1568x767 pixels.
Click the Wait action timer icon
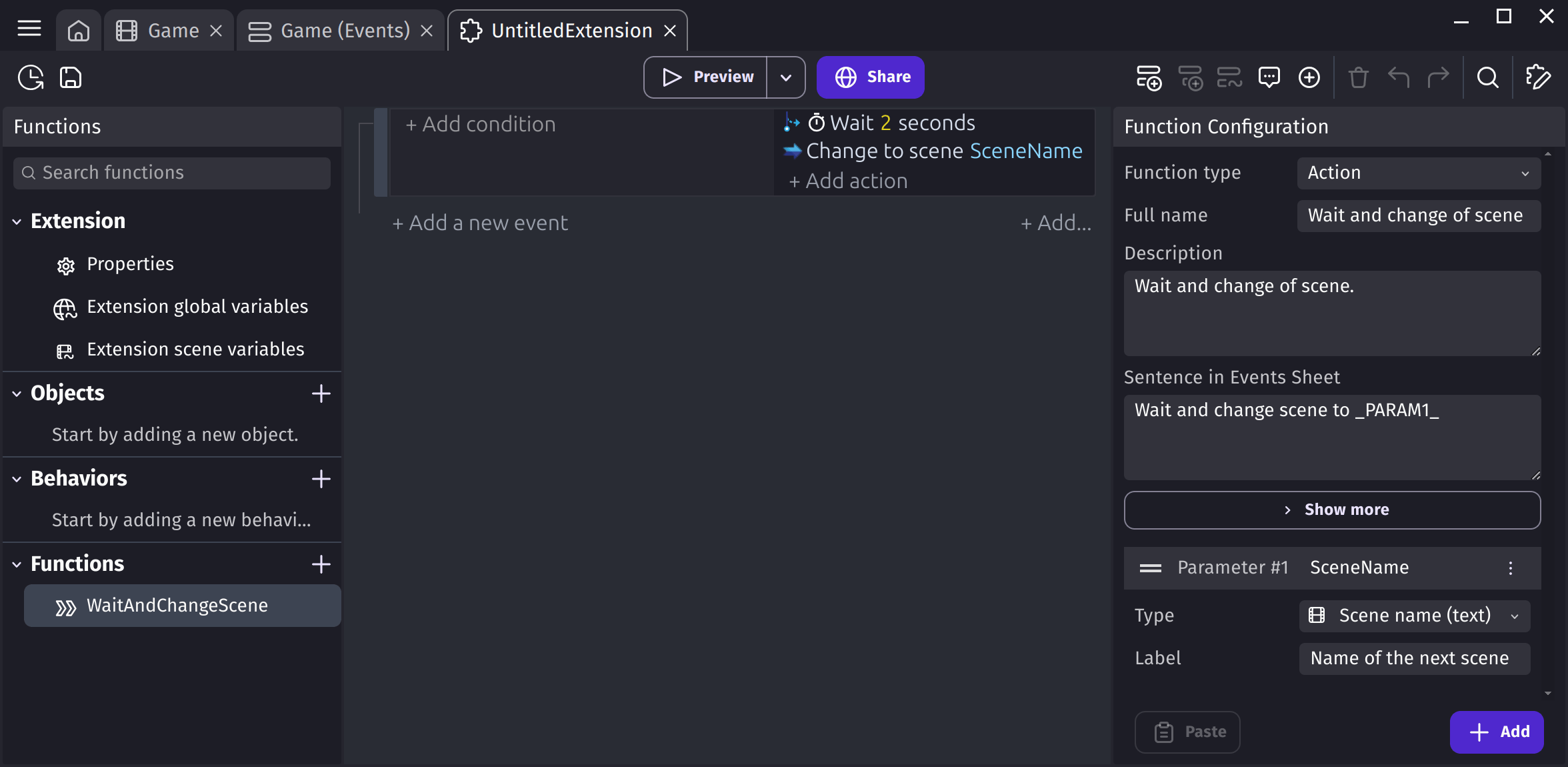(817, 123)
